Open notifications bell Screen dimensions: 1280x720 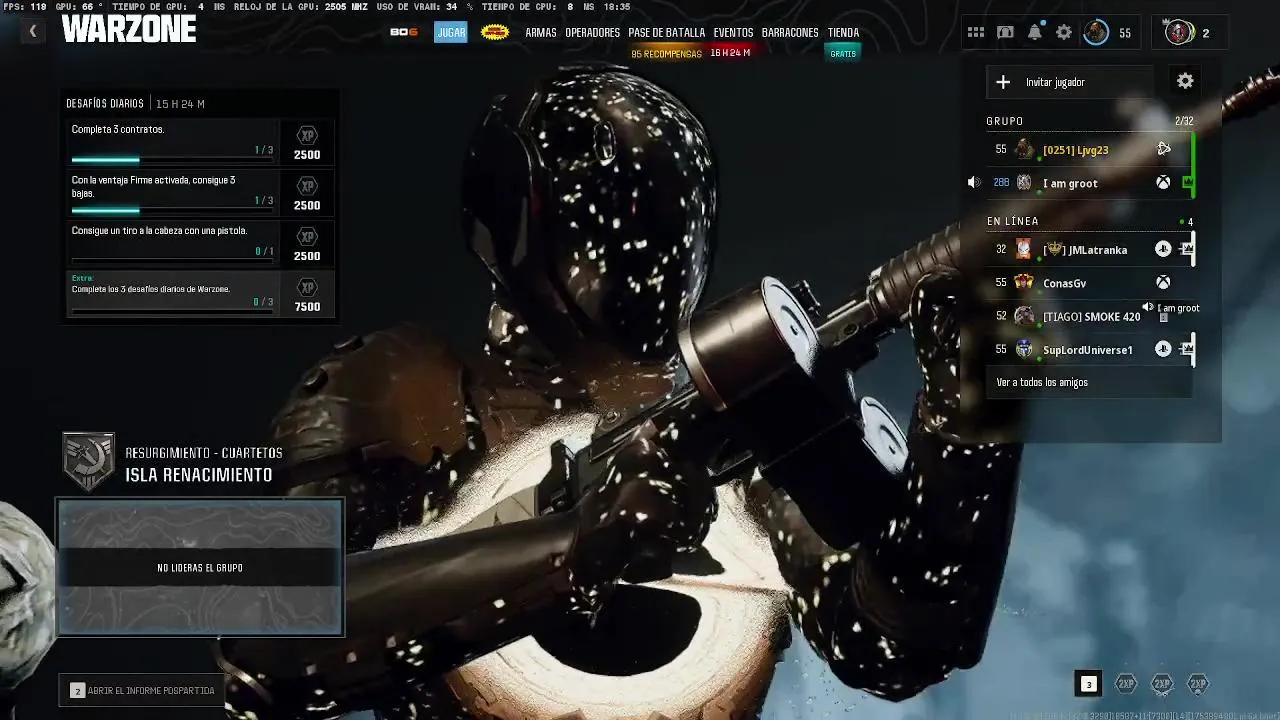tap(1035, 32)
